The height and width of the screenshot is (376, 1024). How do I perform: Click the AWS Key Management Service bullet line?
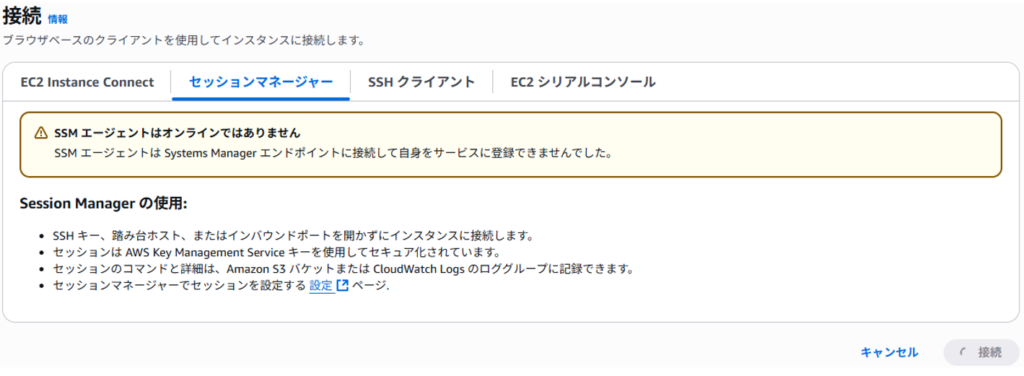coord(276,252)
